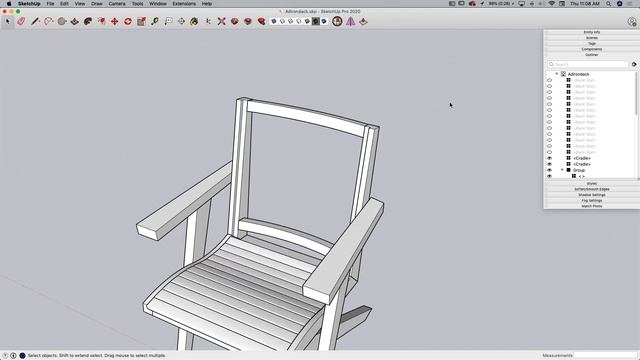Show the bottommost Back Slat component
Screen dimensions: 640x360
549,152
